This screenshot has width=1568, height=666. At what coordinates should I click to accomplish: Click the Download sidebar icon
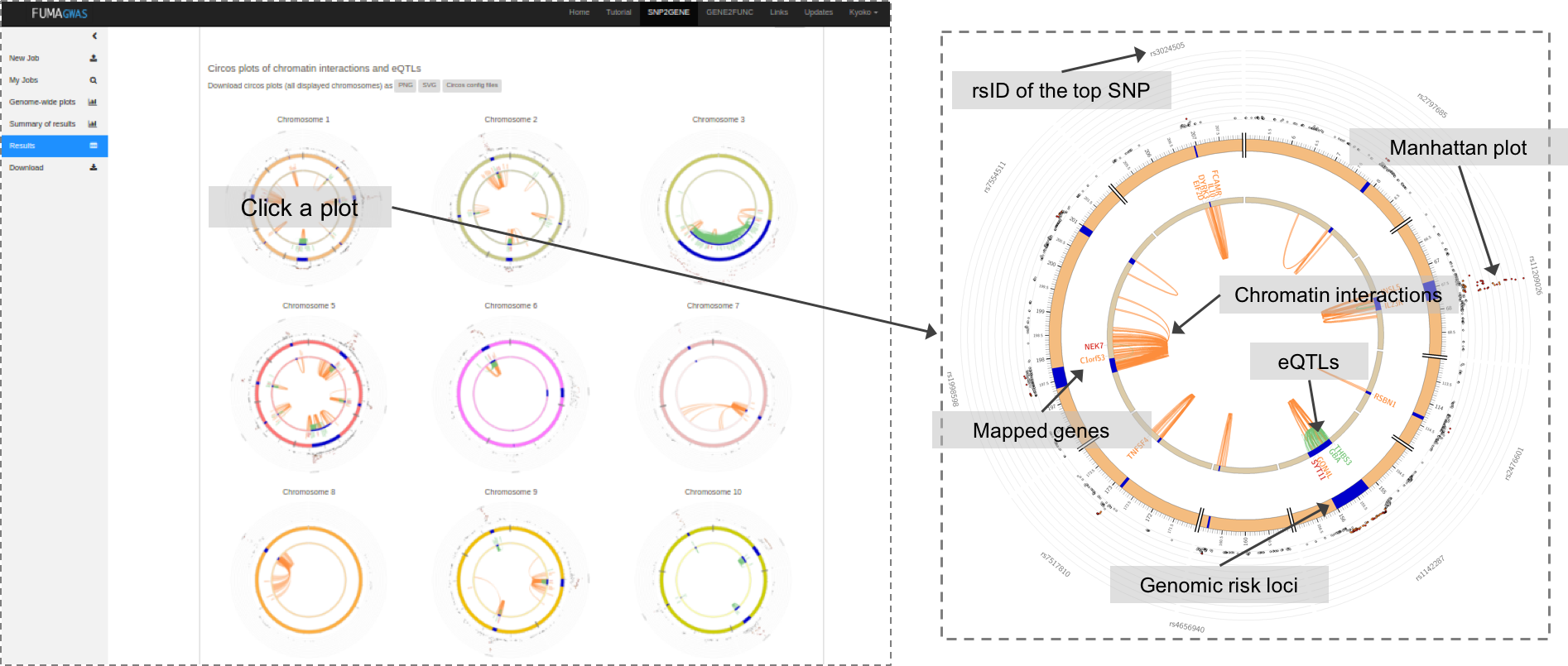pos(94,167)
